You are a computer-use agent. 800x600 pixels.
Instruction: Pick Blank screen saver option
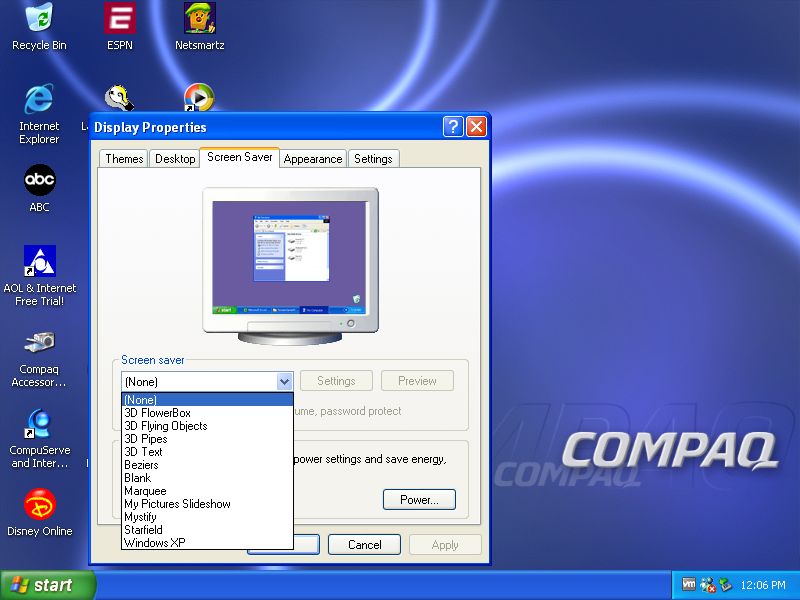pyautogui.click(x=207, y=478)
